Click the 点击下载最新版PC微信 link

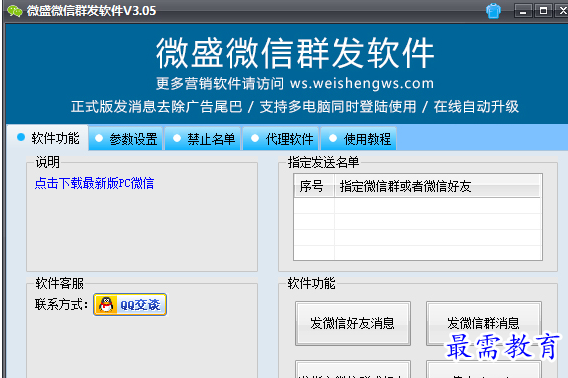click(94, 183)
